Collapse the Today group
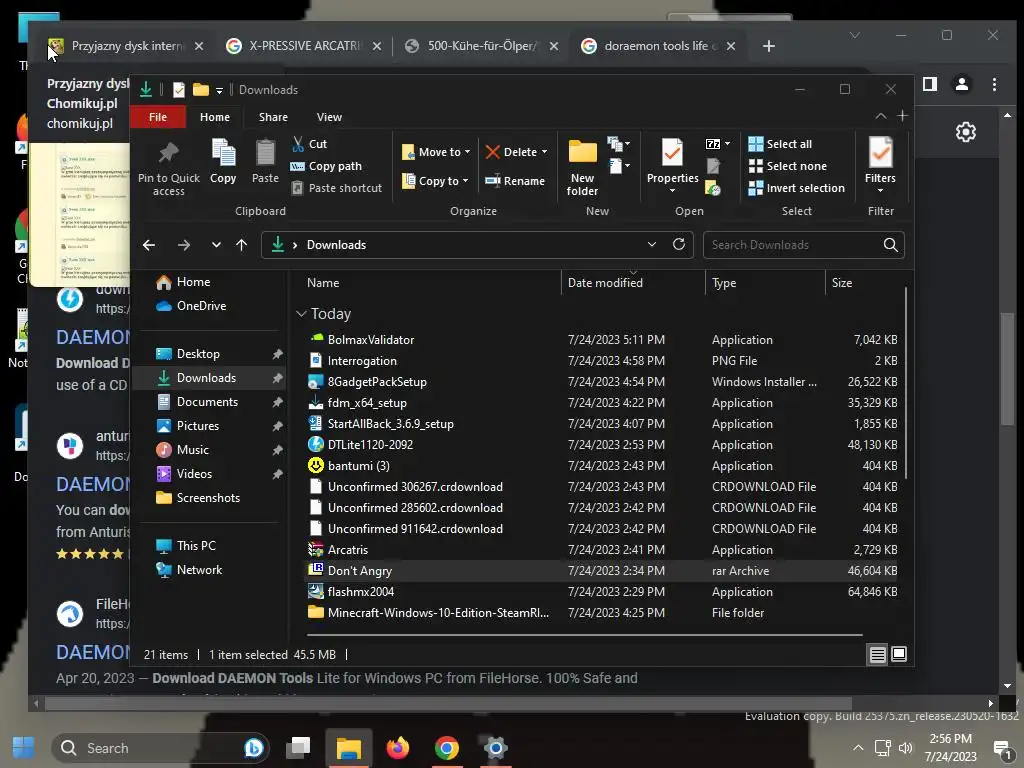The width and height of the screenshot is (1024, 768). [301, 314]
